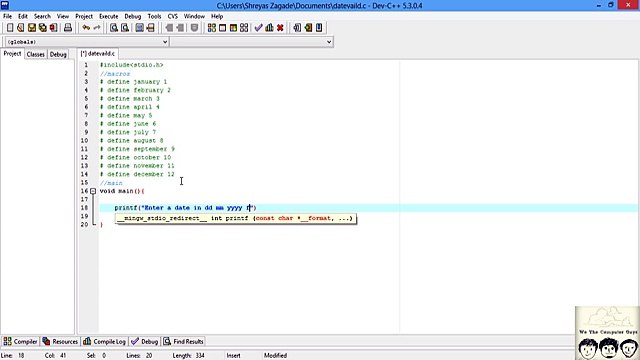640x360 pixels.
Task: Open the Compiler bottom panel tab
Action: [x=20, y=341]
